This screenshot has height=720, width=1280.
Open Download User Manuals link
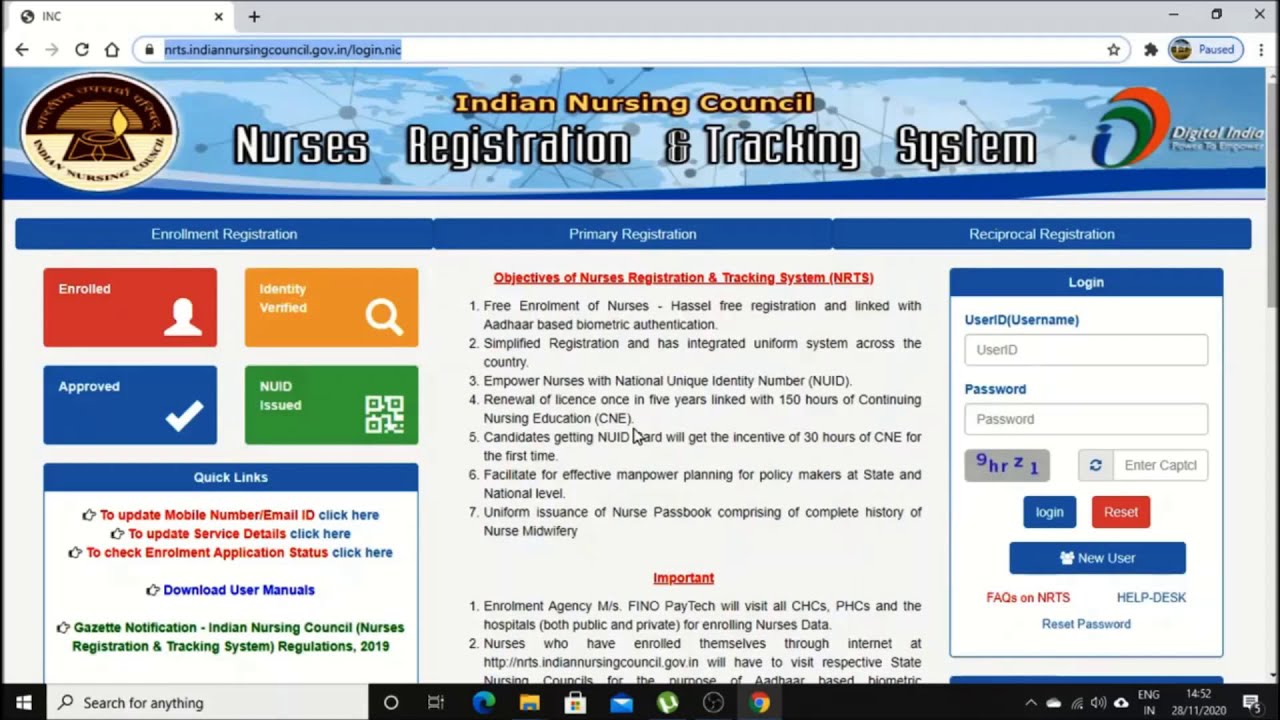[x=239, y=590]
